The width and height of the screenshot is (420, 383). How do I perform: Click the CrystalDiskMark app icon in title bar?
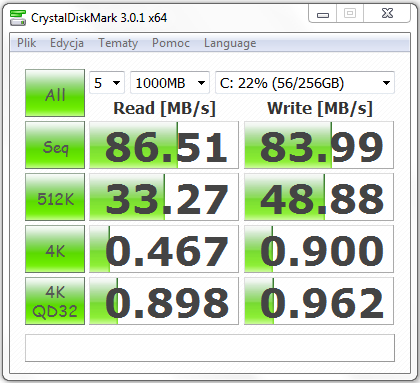(x=17, y=18)
